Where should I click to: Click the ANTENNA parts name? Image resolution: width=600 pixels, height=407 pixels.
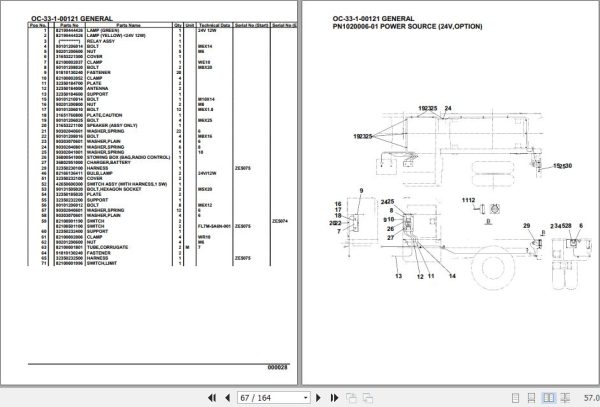pos(97,88)
